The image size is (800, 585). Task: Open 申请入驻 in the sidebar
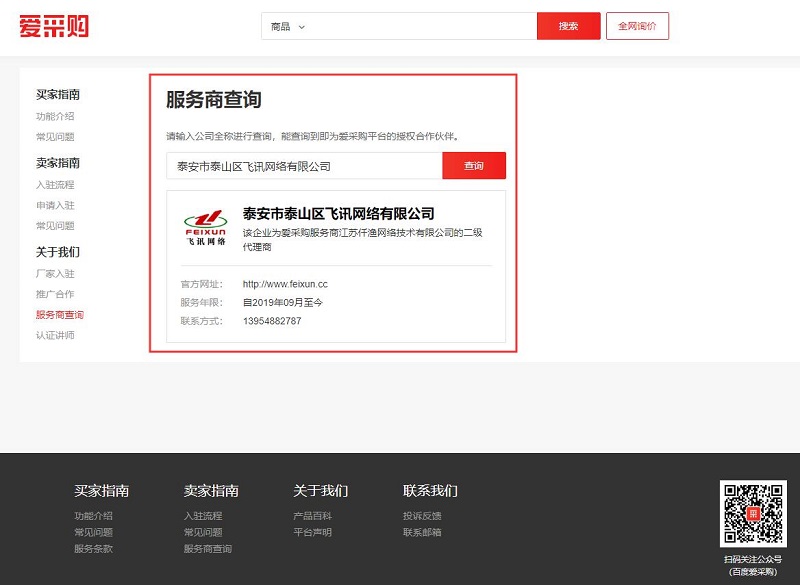click(x=55, y=205)
